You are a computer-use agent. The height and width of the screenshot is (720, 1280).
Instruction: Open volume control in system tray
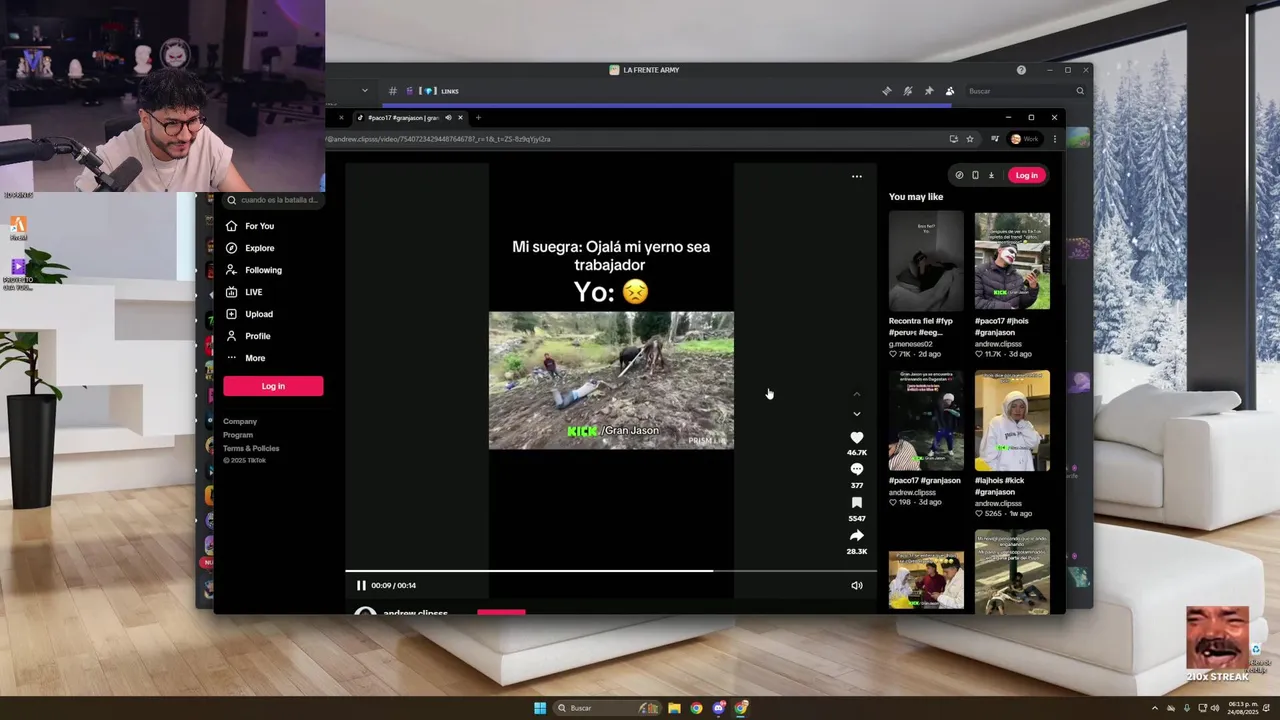pyautogui.click(x=1215, y=708)
